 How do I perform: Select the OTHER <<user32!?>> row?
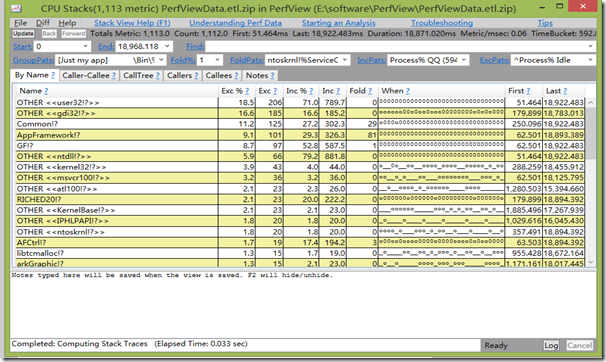[300, 102]
